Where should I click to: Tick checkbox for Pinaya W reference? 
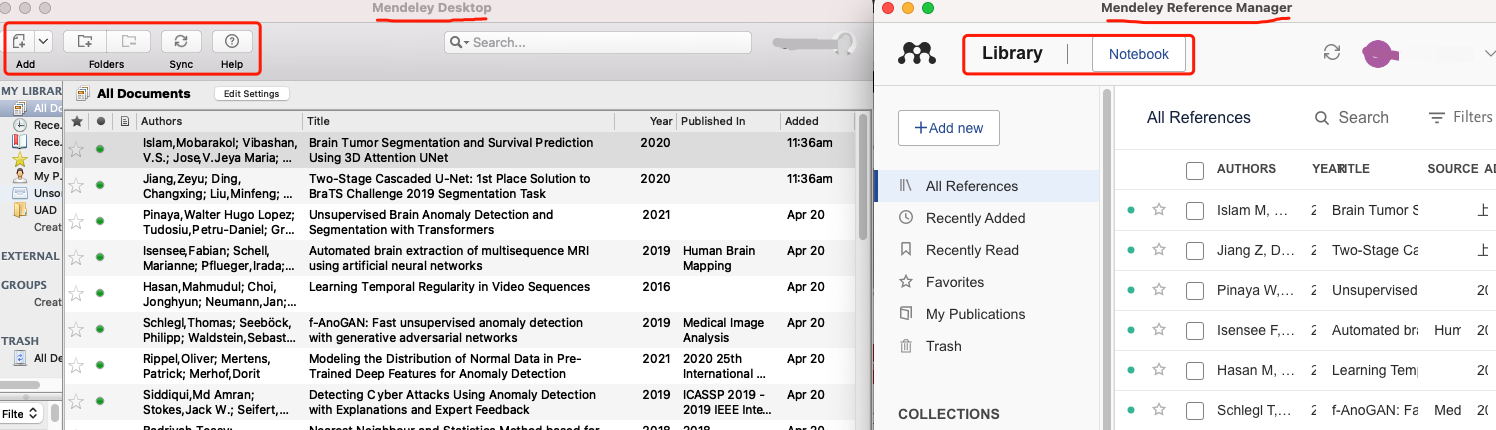pyautogui.click(x=1195, y=291)
